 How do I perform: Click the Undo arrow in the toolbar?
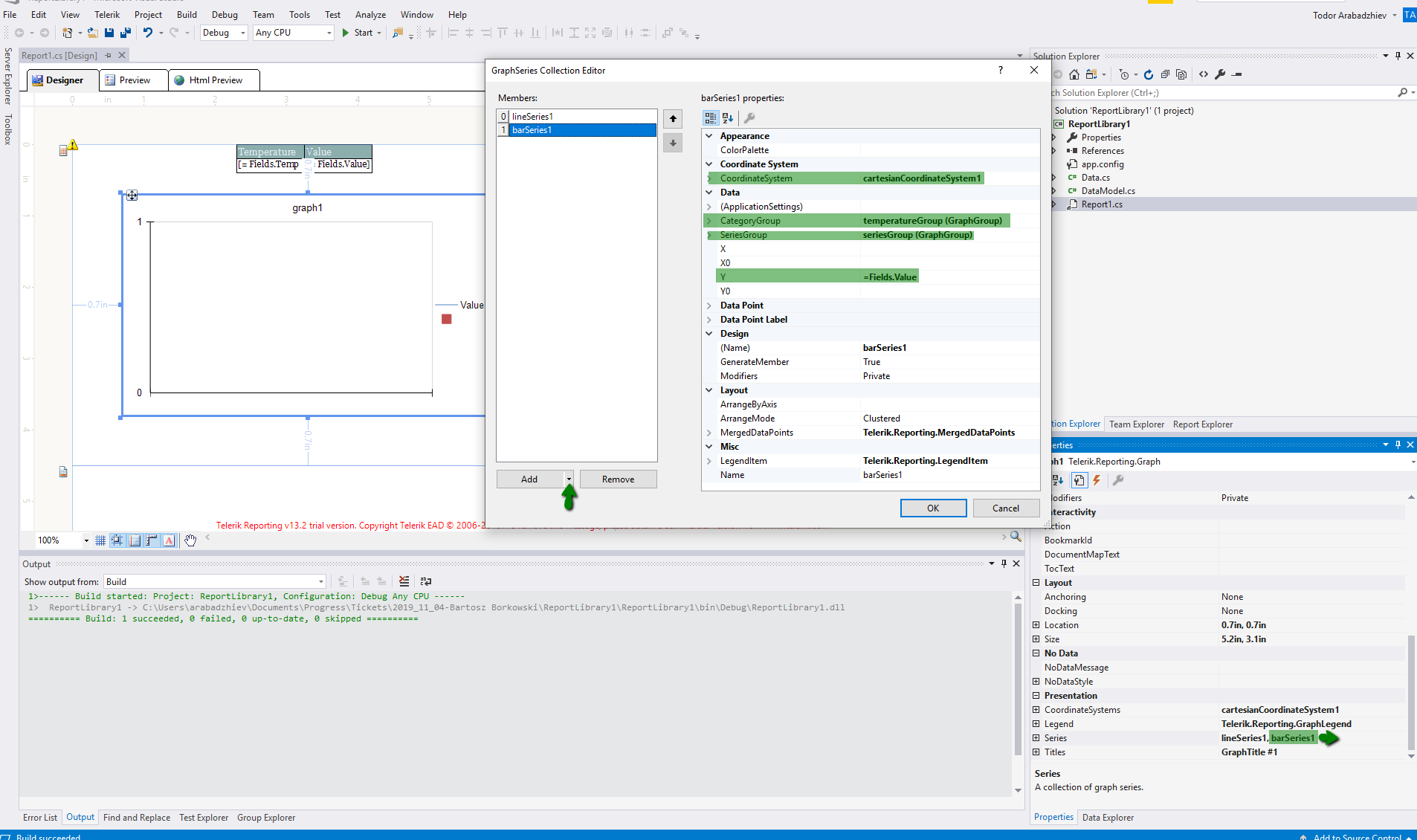[x=148, y=33]
